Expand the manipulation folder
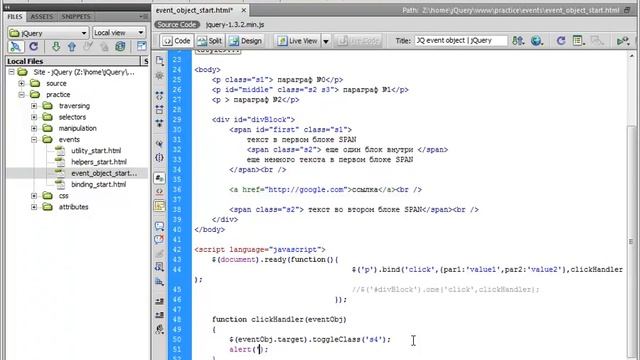640x360 pixels. 34,128
